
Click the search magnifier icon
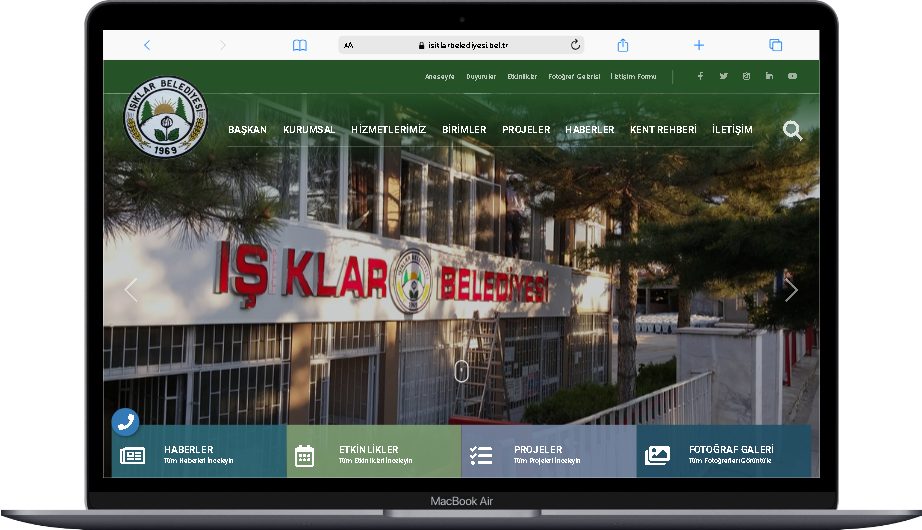[x=792, y=131]
